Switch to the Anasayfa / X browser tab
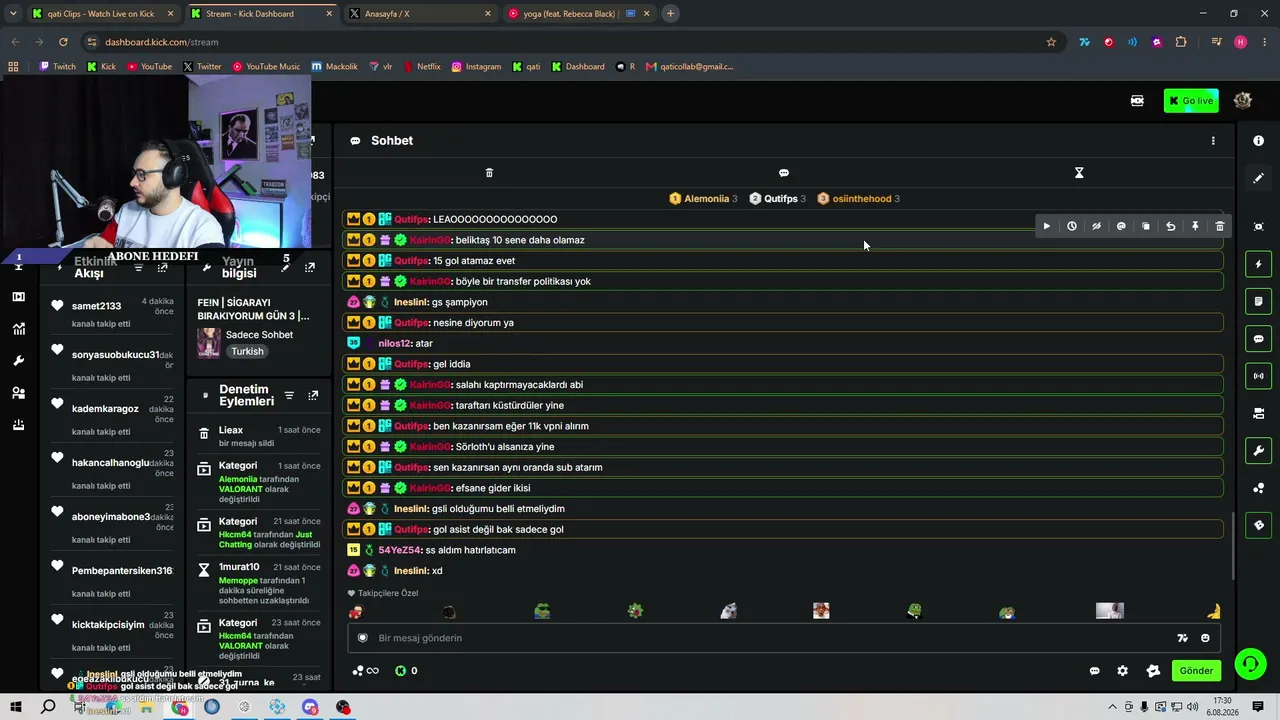The width and height of the screenshot is (1280, 720). click(x=420, y=14)
